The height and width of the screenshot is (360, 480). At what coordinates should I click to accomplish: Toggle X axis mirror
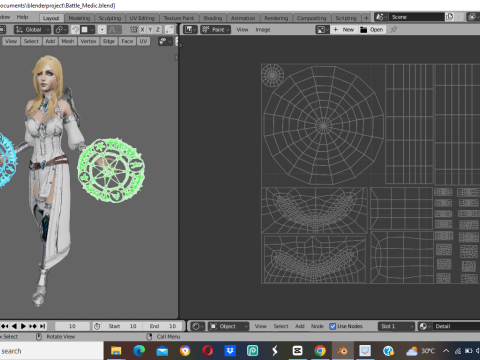tap(142, 30)
